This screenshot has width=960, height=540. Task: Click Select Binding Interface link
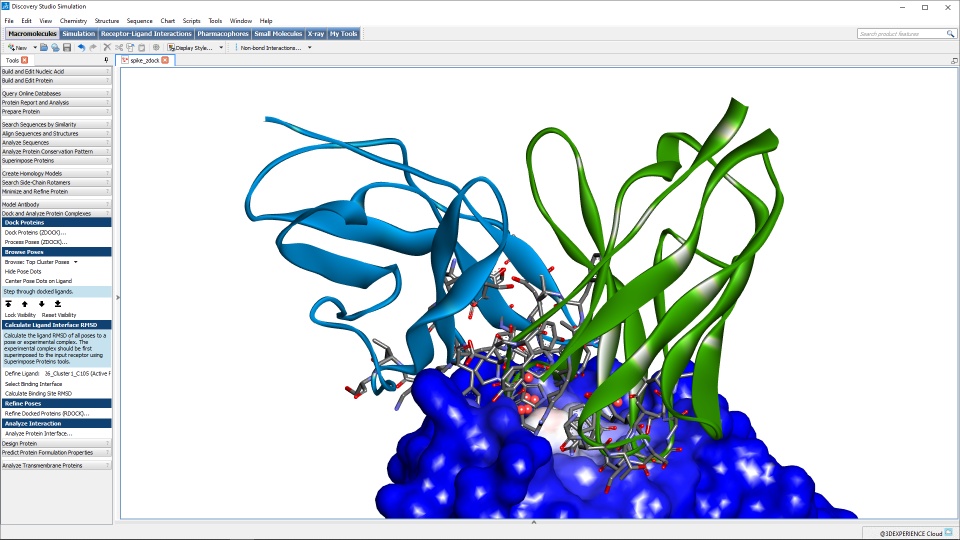34,384
